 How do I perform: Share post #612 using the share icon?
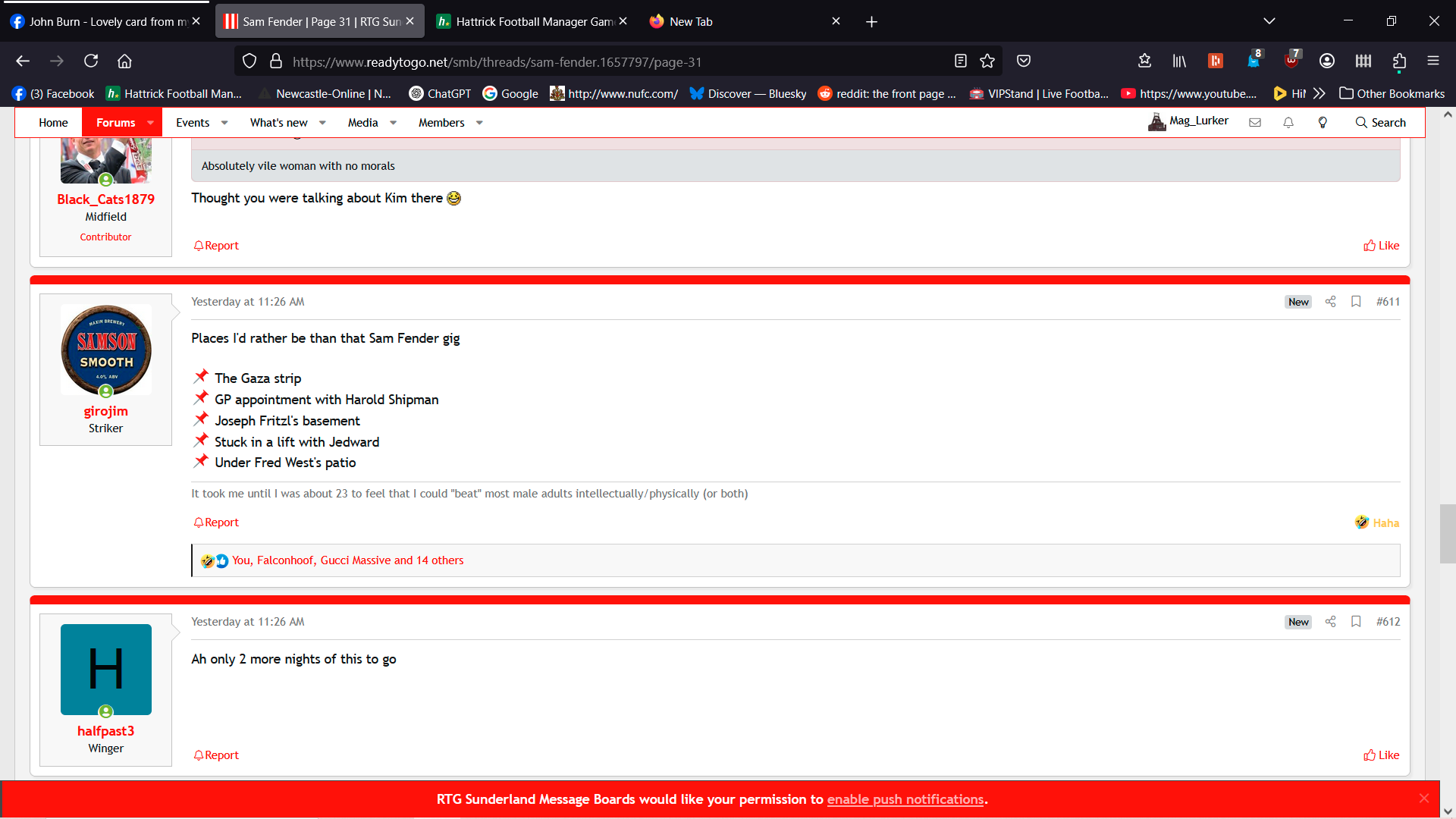click(1330, 622)
